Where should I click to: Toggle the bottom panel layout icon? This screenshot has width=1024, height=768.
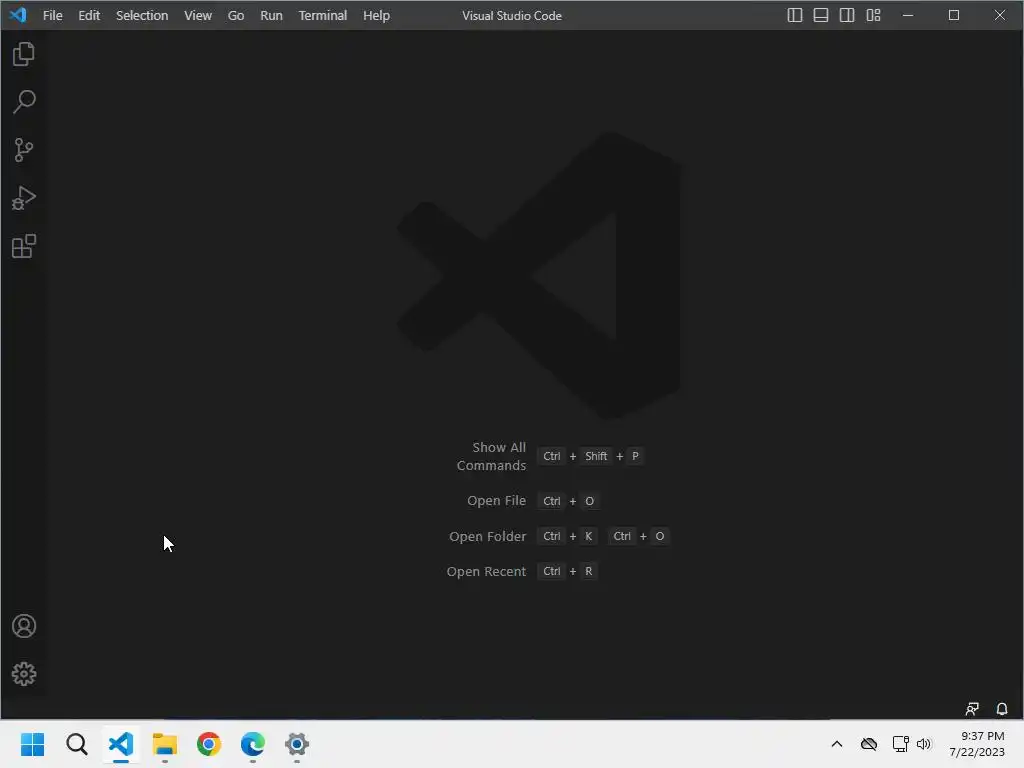[x=821, y=15]
